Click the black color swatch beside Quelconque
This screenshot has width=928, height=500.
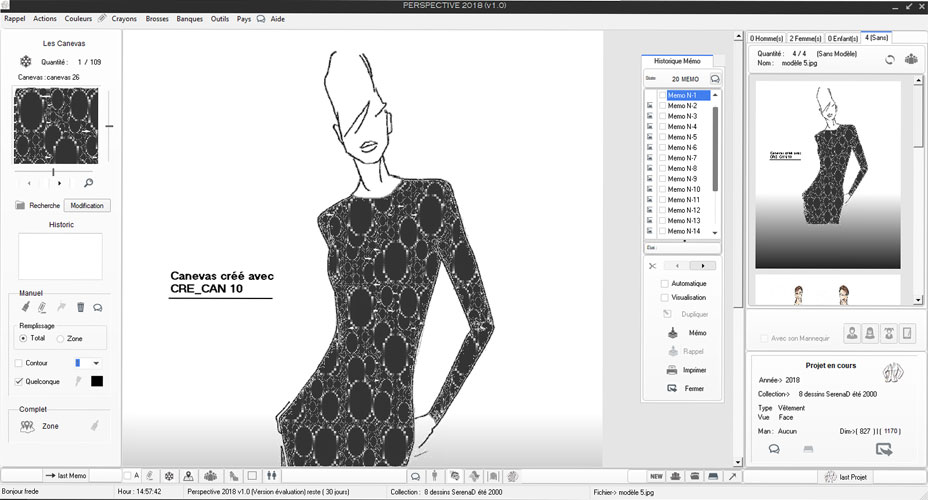[x=97, y=381]
